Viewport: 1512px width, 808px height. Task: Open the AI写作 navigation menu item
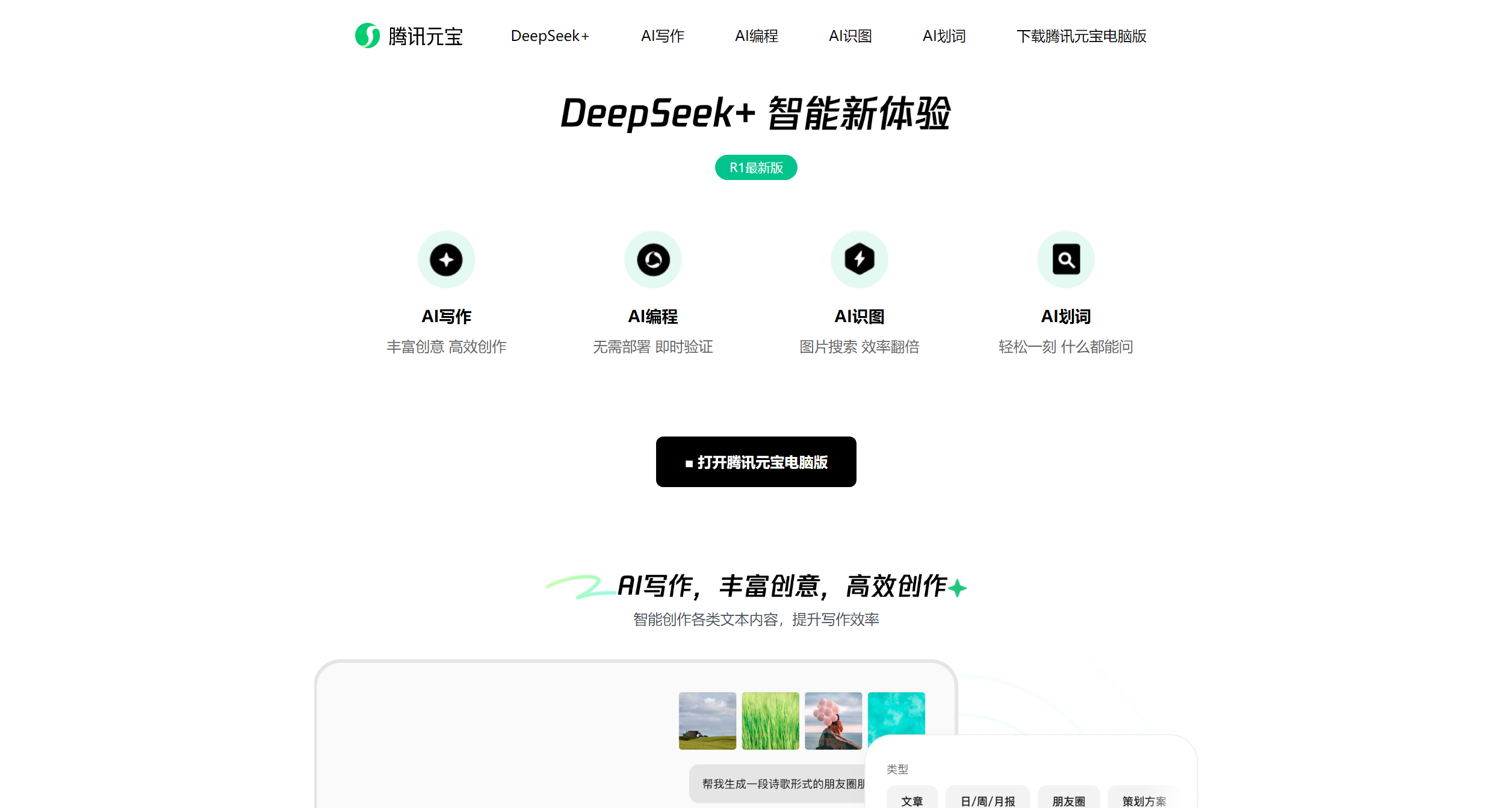point(662,36)
